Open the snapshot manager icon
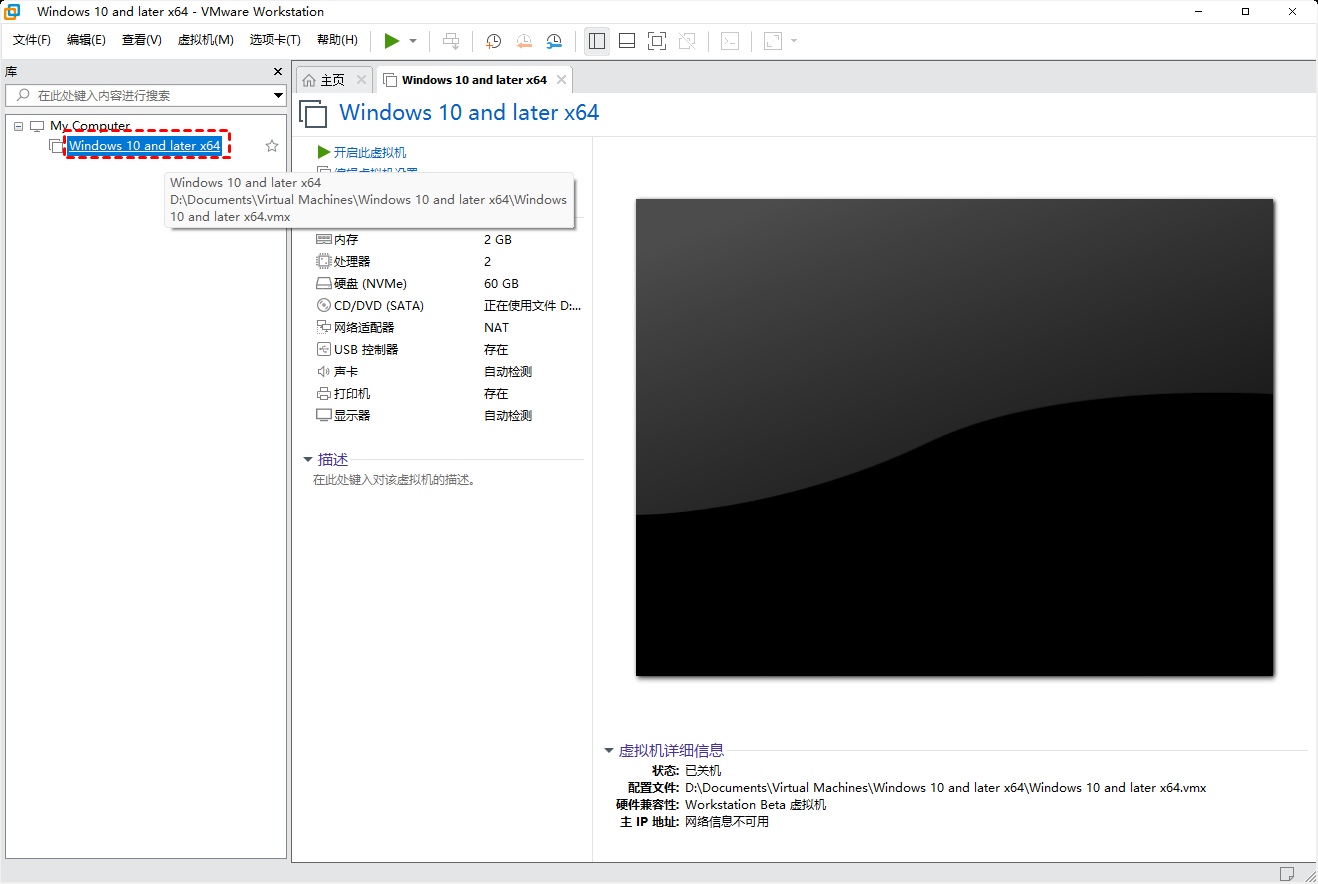Image resolution: width=1318 pixels, height=884 pixels. click(554, 41)
